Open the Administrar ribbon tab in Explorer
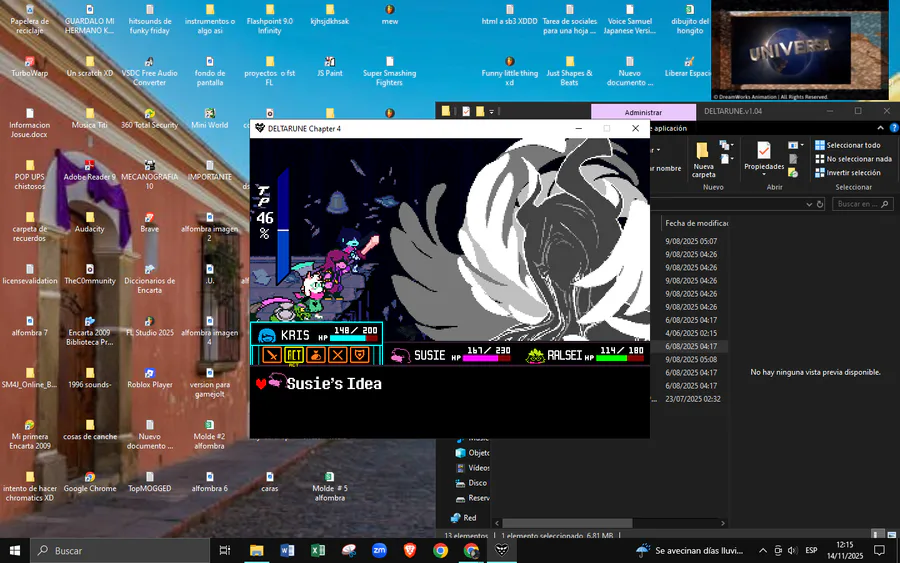Screen dimensions: 900x563 tap(643, 112)
